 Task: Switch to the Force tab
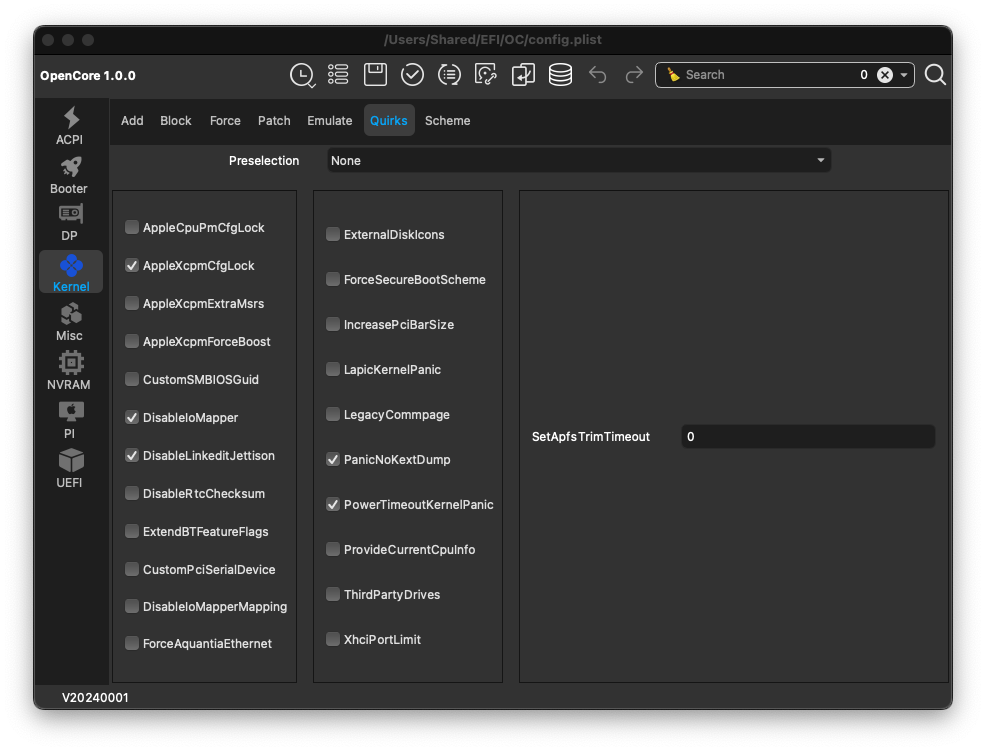click(x=225, y=120)
